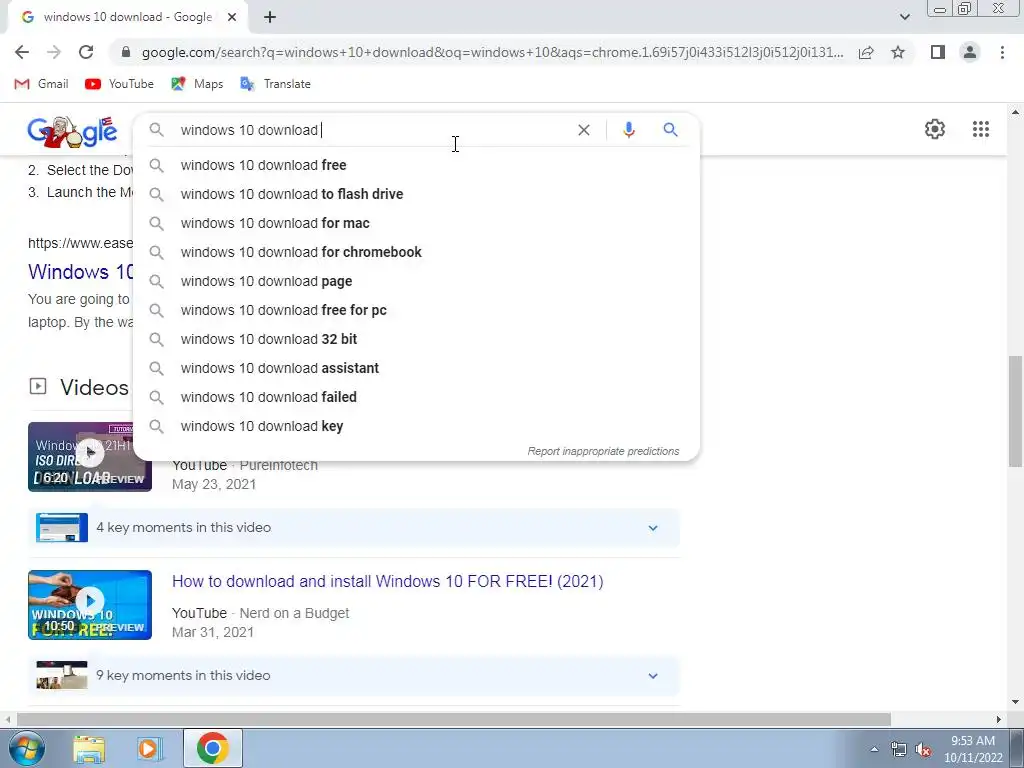Open Google apps grid
This screenshot has width=1024, height=768.
[981, 129]
